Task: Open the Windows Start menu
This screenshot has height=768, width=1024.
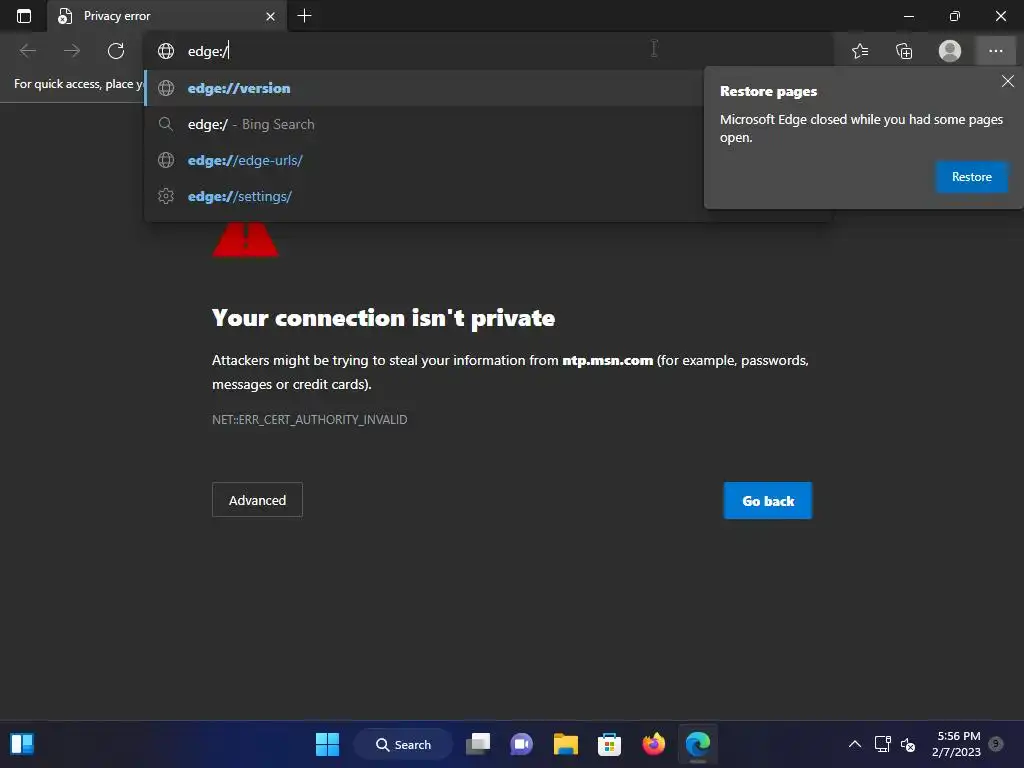Action: pos(327,744)
